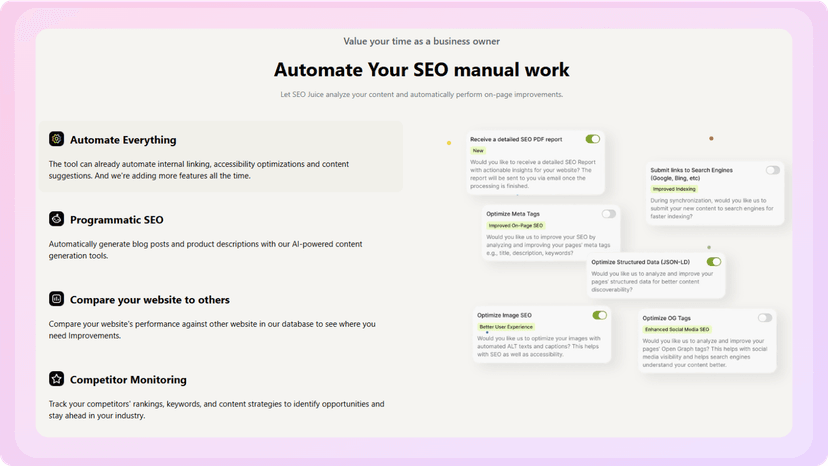Click the Improved Indexing badge
The width and height of the screenshot is (828, 466).
tap(674, 189)
